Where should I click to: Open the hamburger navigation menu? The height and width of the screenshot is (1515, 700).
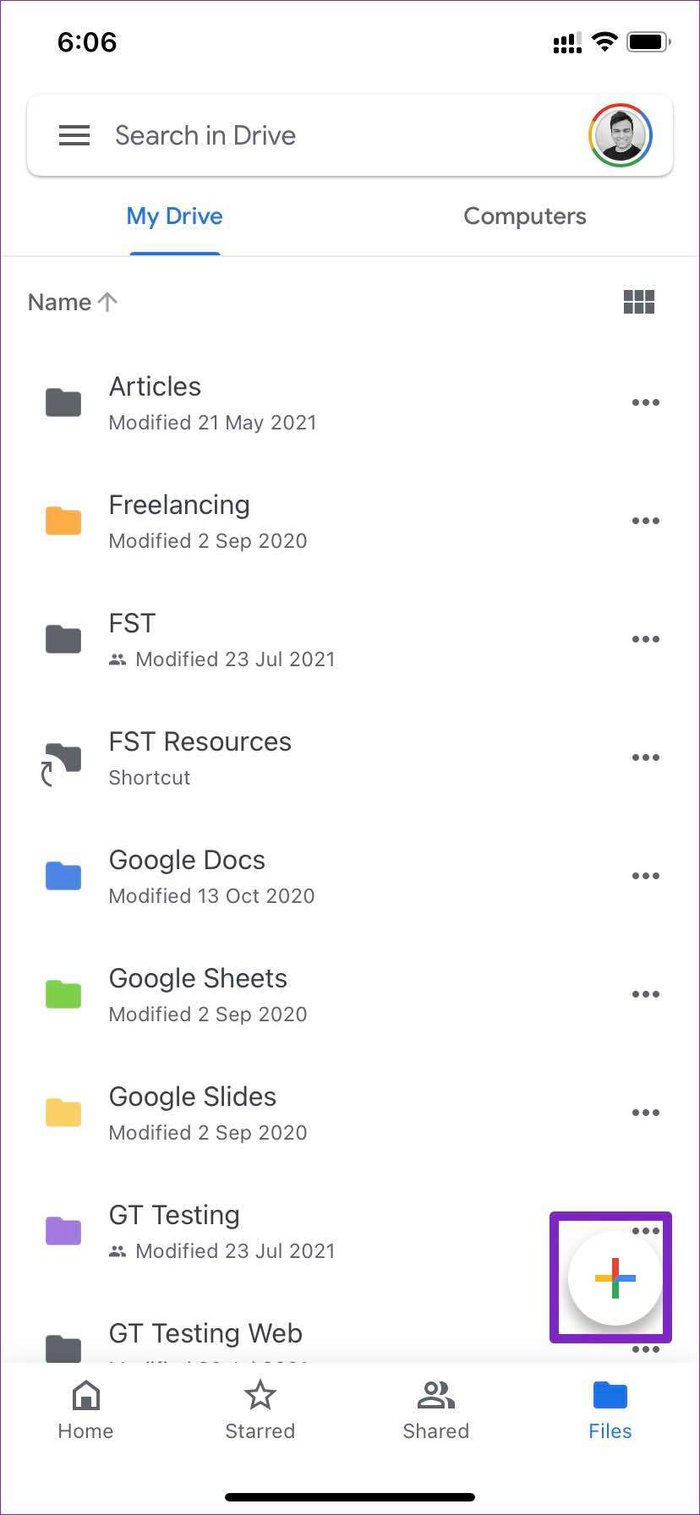pyautogui.click(x=74, y=135)
